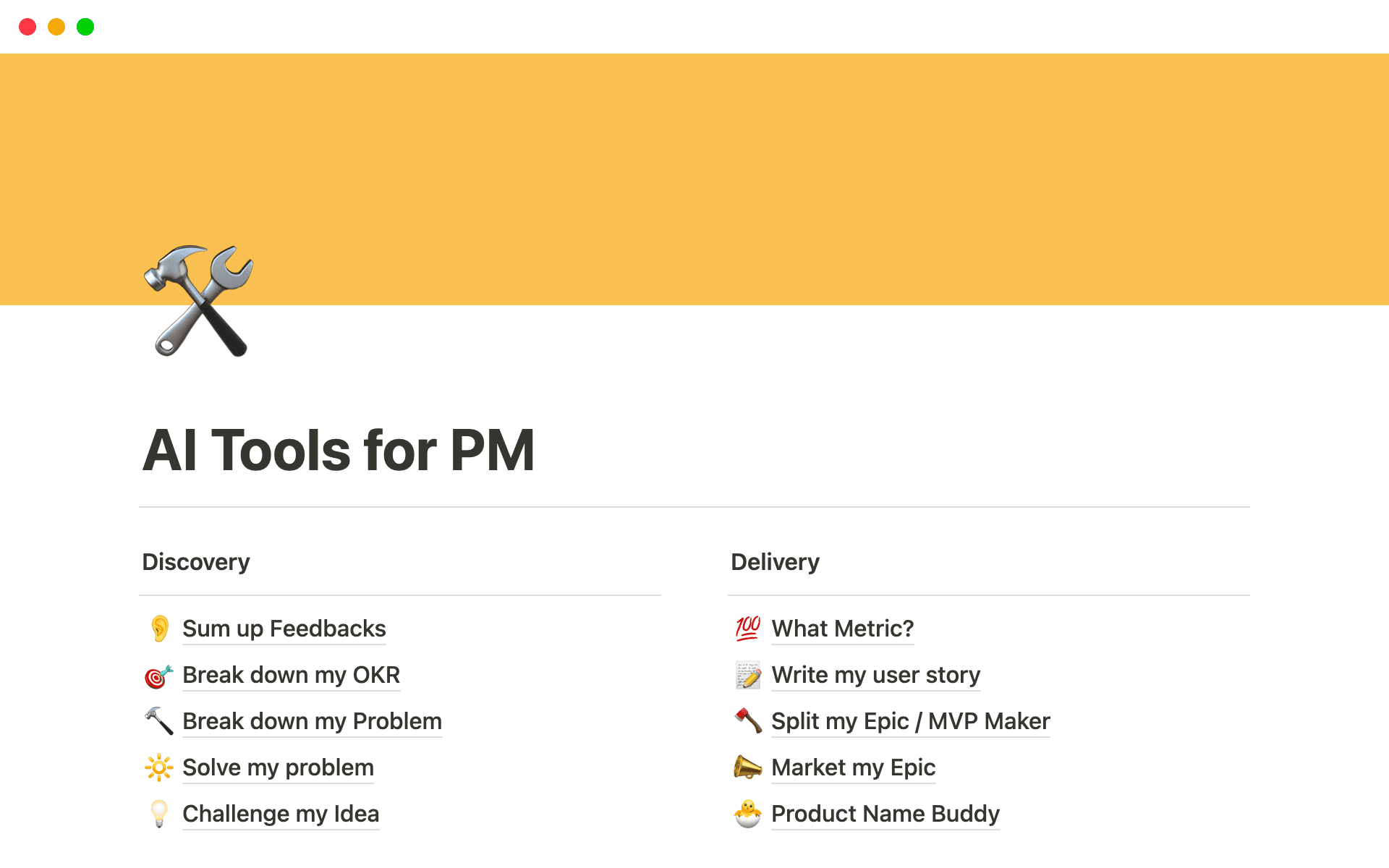1389x868 pixels.
Task: Click the lightbulb emoji beside Challenge my Idea
Action: 158,814
